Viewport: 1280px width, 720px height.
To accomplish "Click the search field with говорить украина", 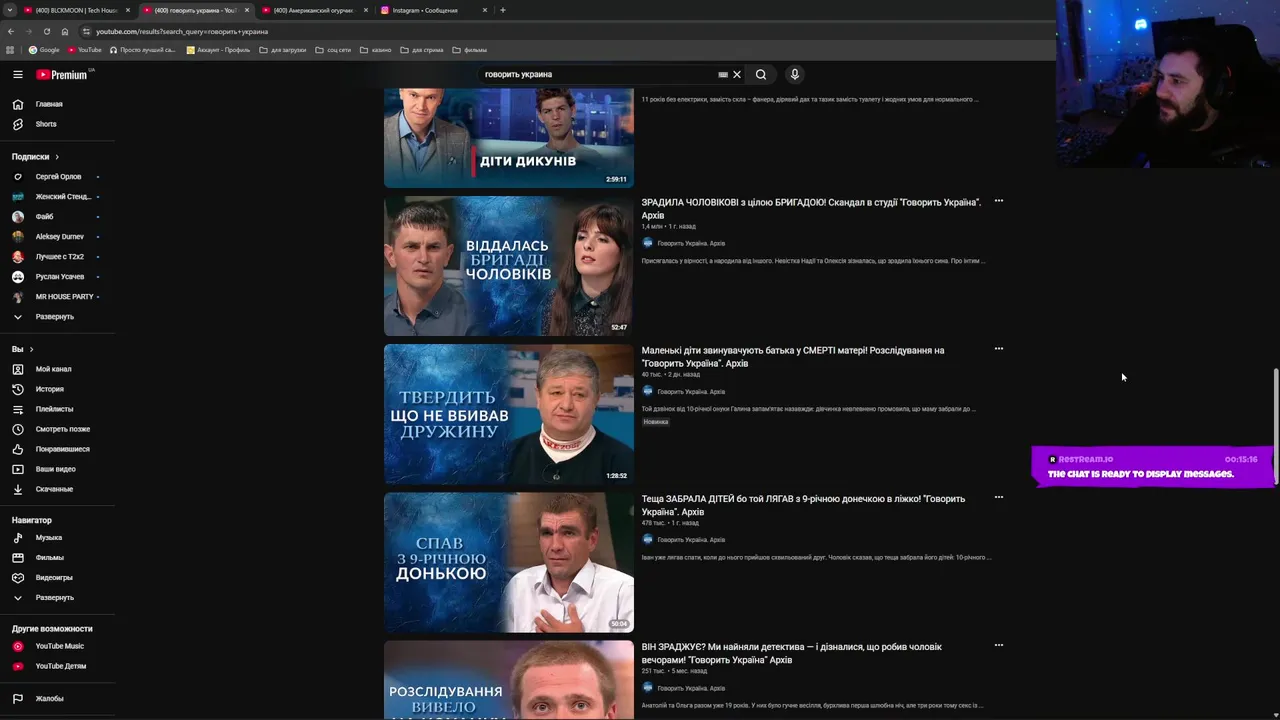I will point(597,74).
